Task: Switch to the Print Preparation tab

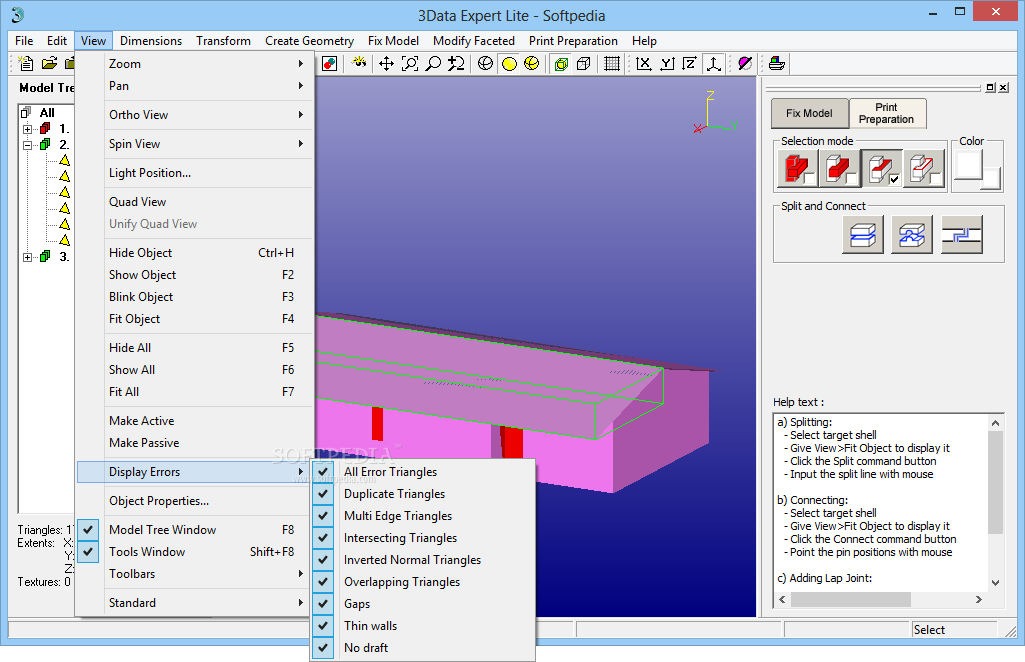Action: point(886,113)
